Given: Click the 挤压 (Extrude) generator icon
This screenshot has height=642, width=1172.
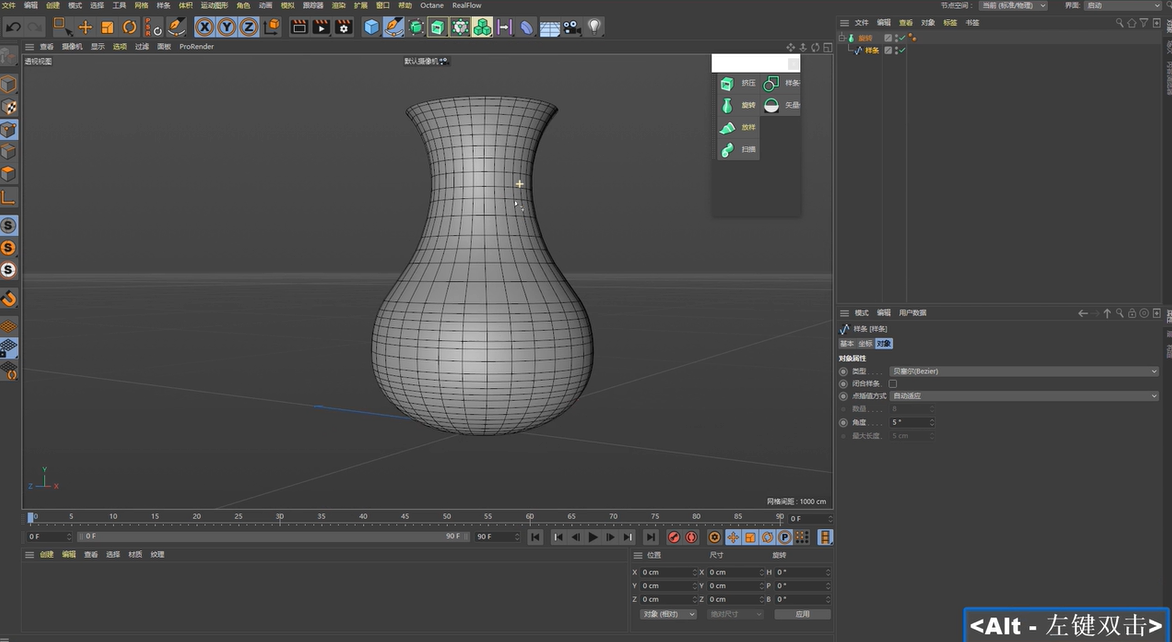Looking at the screenshot, I should (727, 83).
